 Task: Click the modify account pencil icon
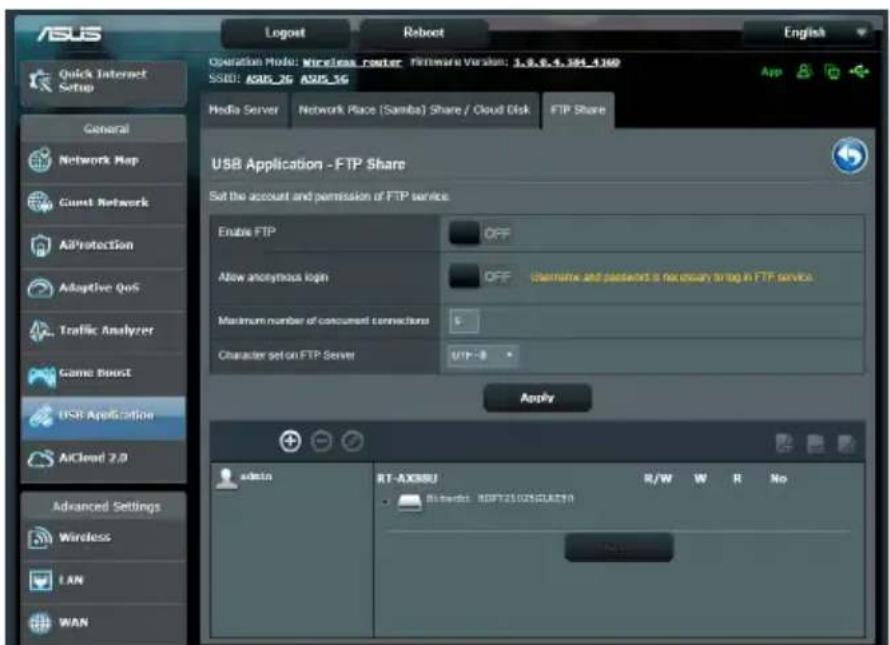tap(352, 441)
